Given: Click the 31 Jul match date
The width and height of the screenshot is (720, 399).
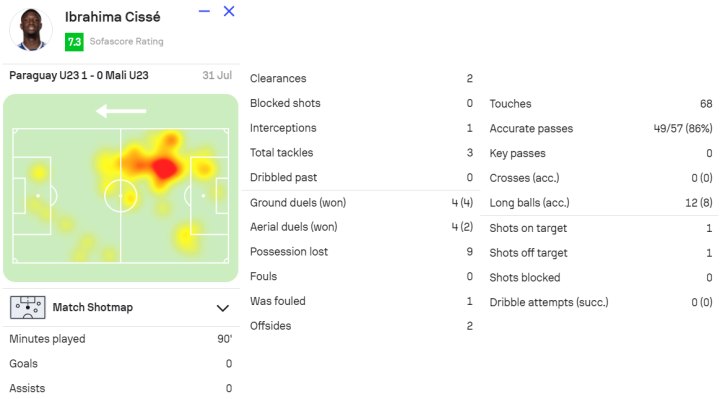Looking at the screenshot, I should coord(217,75).
